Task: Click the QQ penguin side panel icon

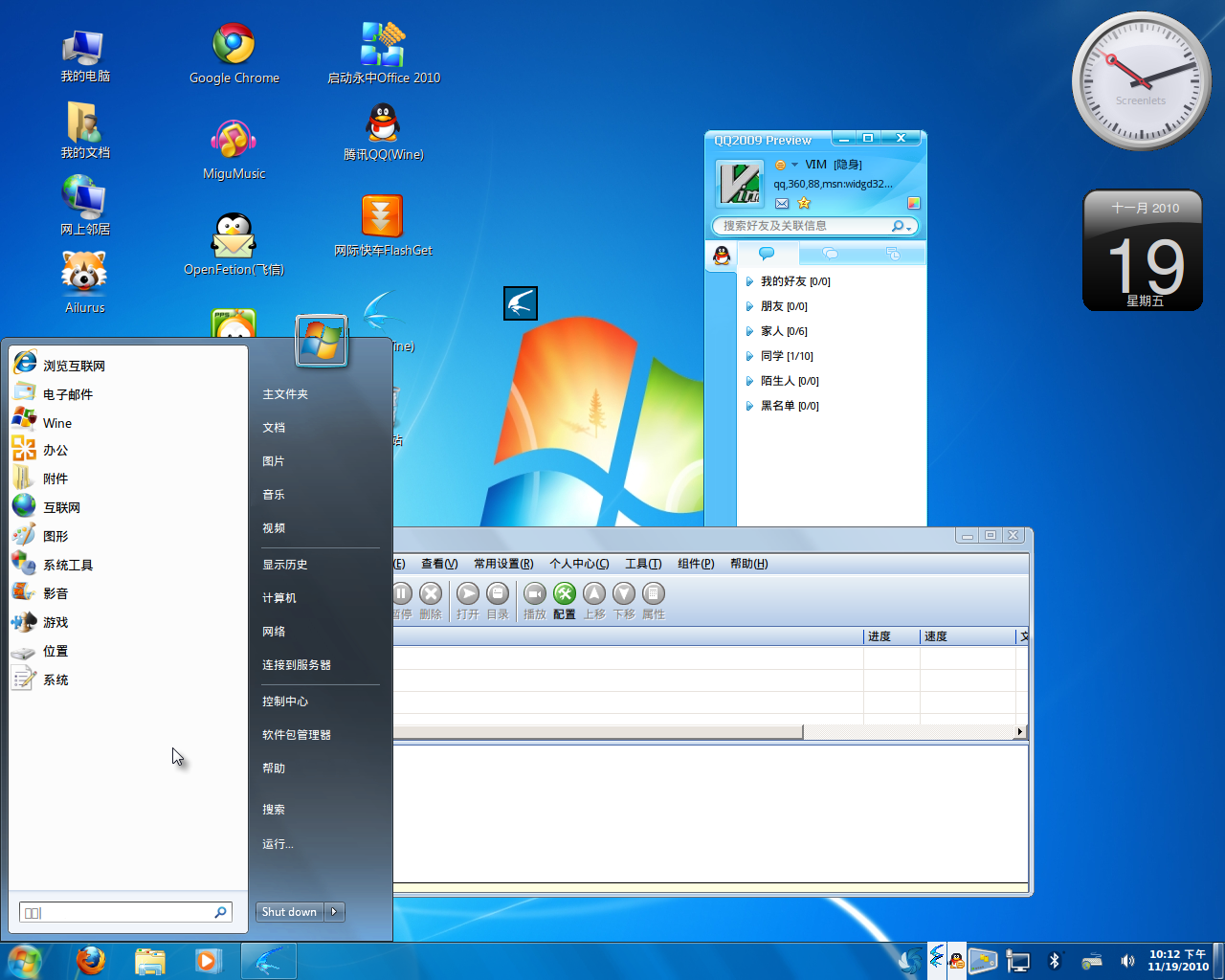Action: click(x=722, y=255)
